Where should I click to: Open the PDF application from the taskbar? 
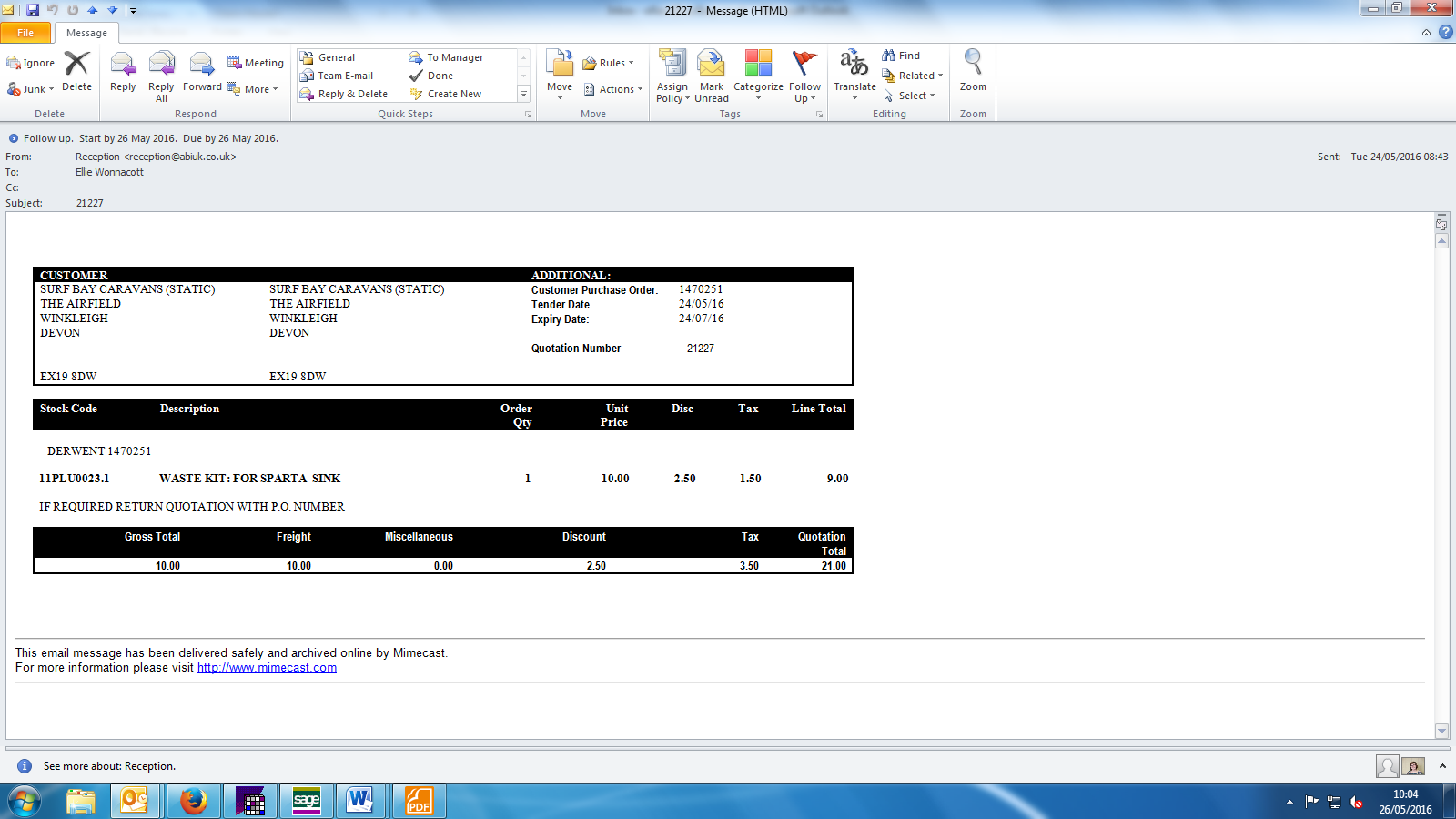(x=419, y=801)
